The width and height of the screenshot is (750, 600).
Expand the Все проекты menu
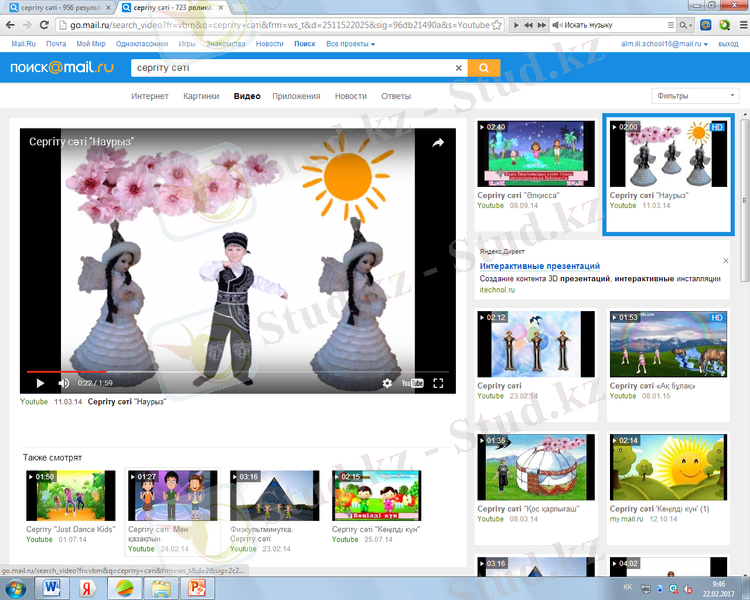tap(351, 44)
